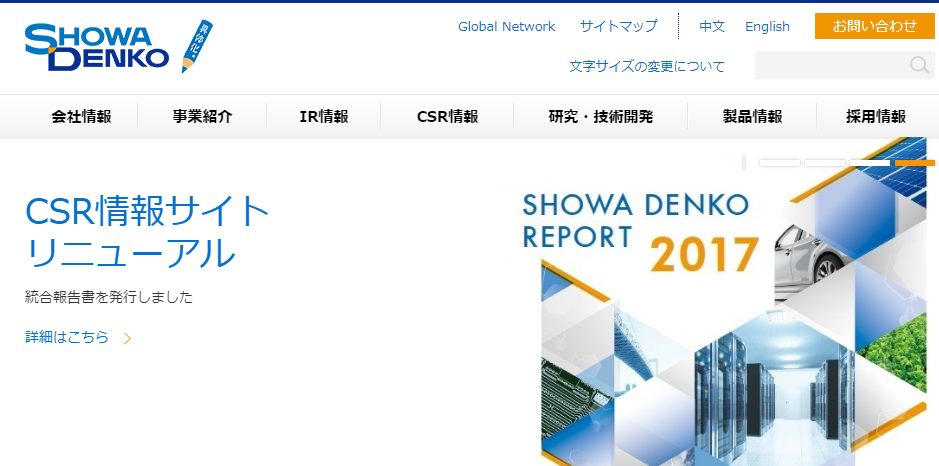Open the 研究・技術開発 menu

click(601, 116)
